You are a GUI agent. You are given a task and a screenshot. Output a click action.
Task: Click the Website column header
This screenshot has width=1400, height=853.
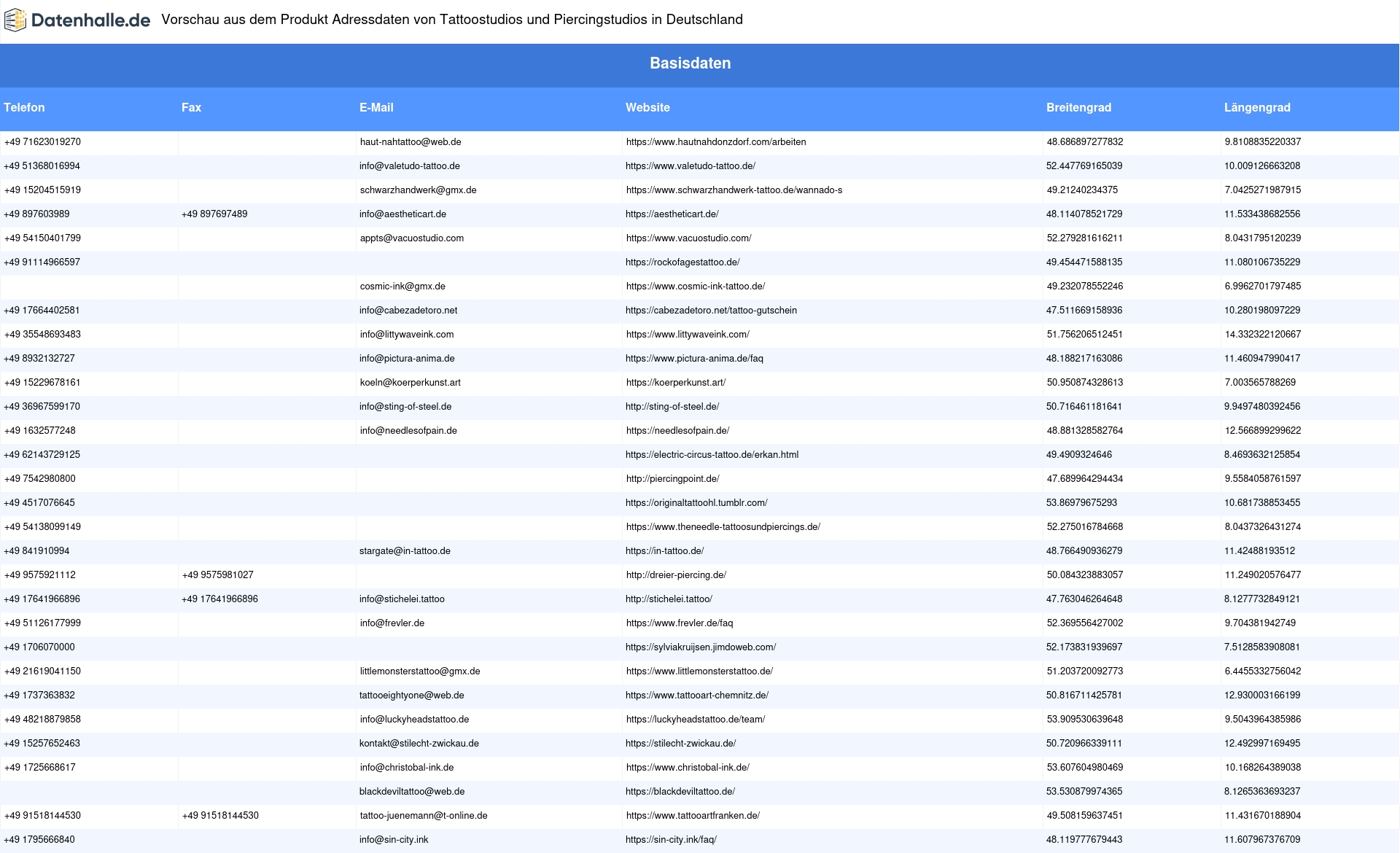(647, 107)
